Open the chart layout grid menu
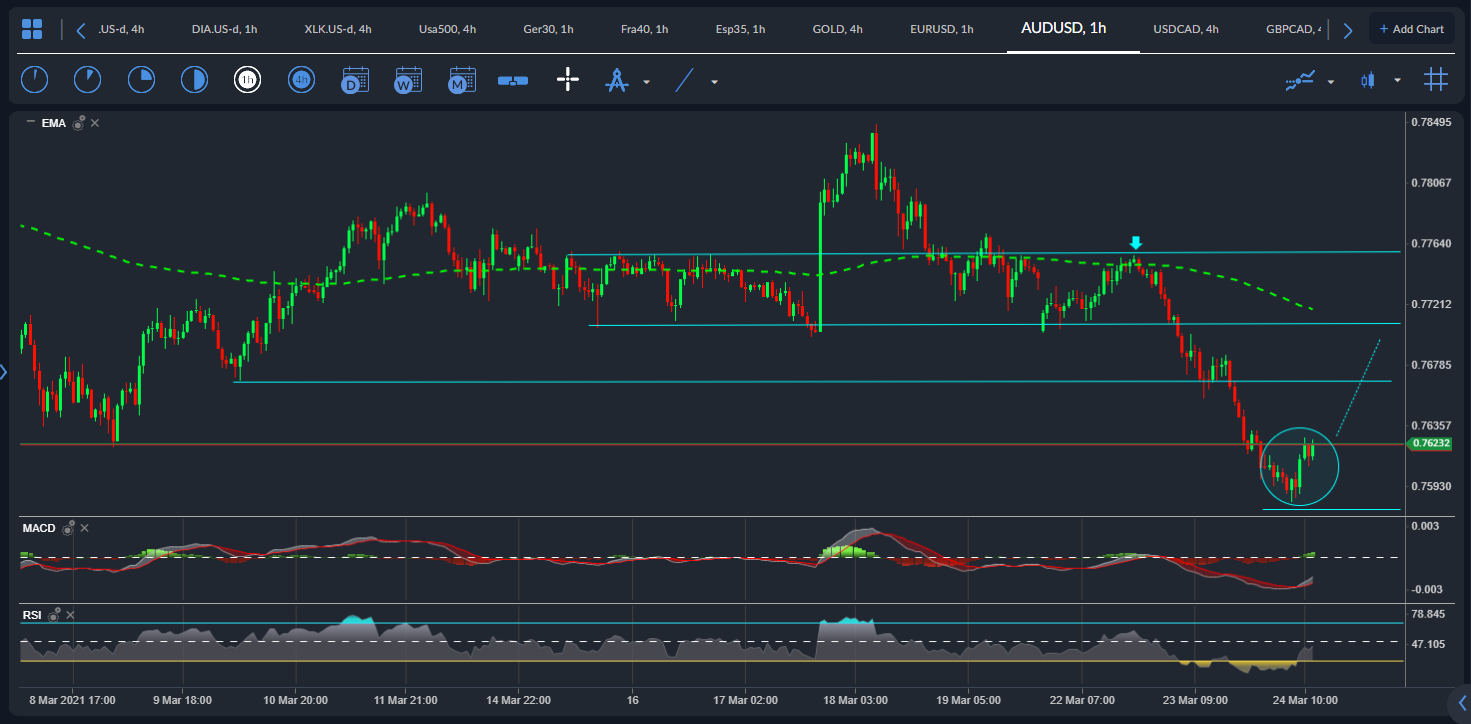1471x724 pixels. click(x=32, y=29)
